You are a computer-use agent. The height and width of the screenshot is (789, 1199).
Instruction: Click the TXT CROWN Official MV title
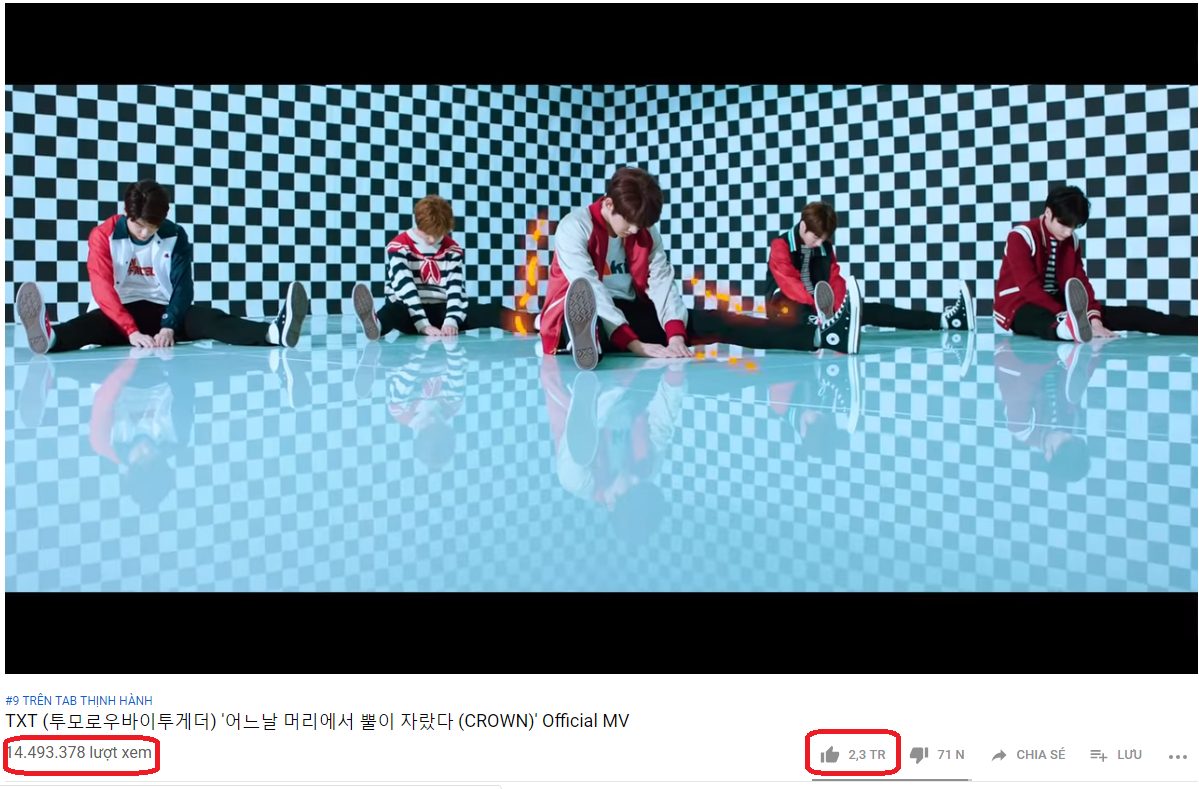(317, 721)
